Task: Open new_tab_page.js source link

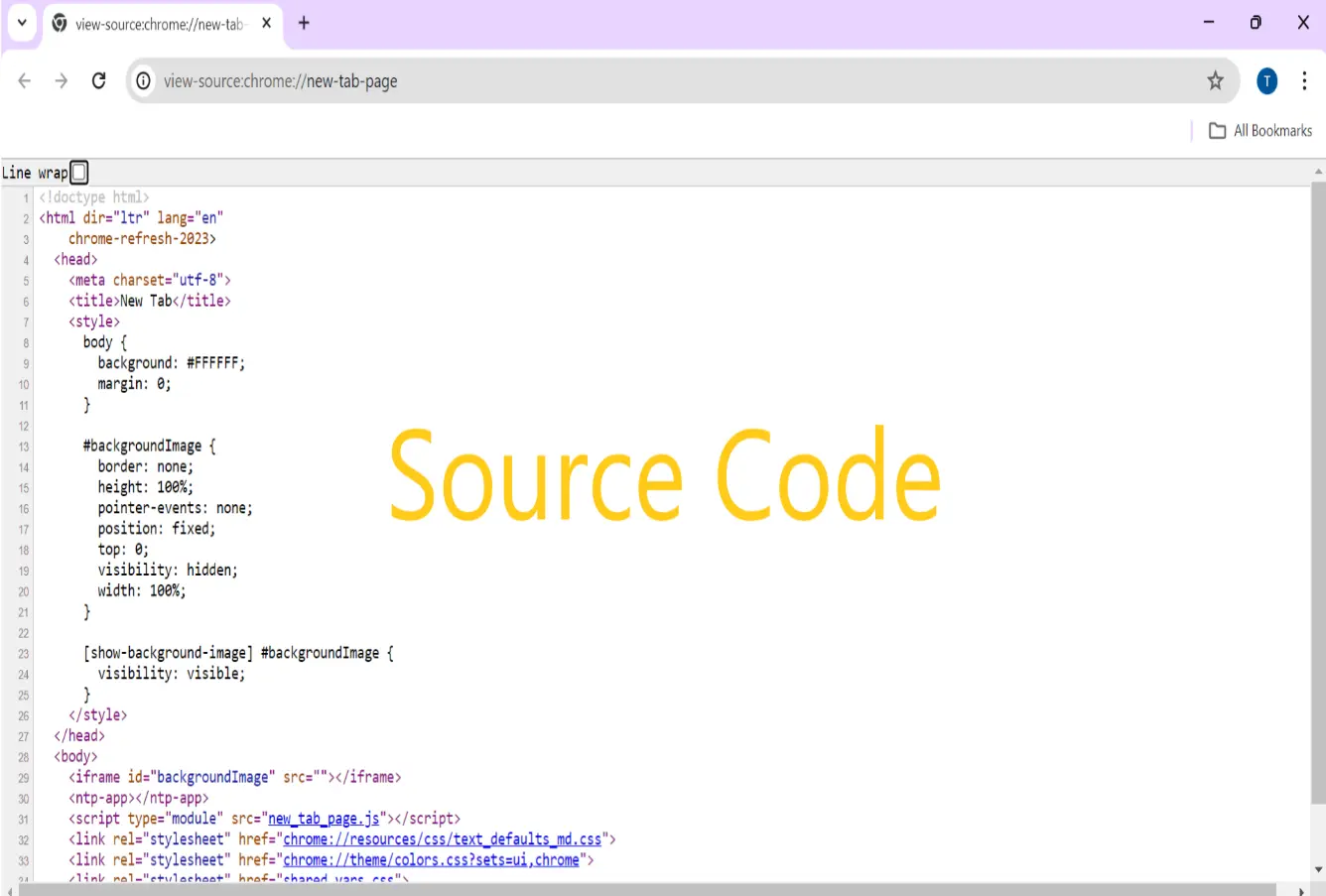Action: click(324, 819)
